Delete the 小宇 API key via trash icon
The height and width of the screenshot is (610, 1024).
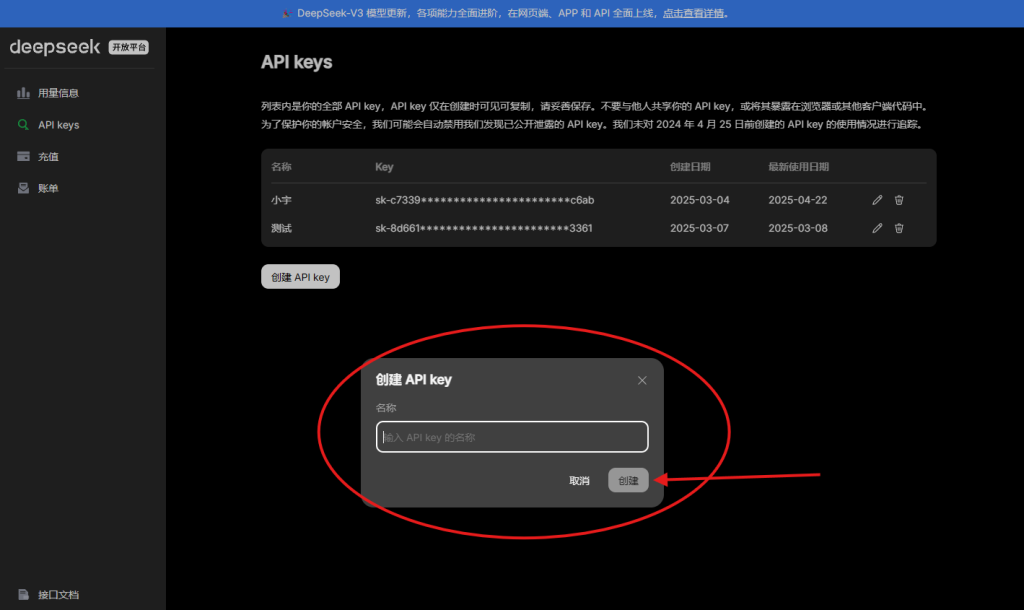coord(899,200)
